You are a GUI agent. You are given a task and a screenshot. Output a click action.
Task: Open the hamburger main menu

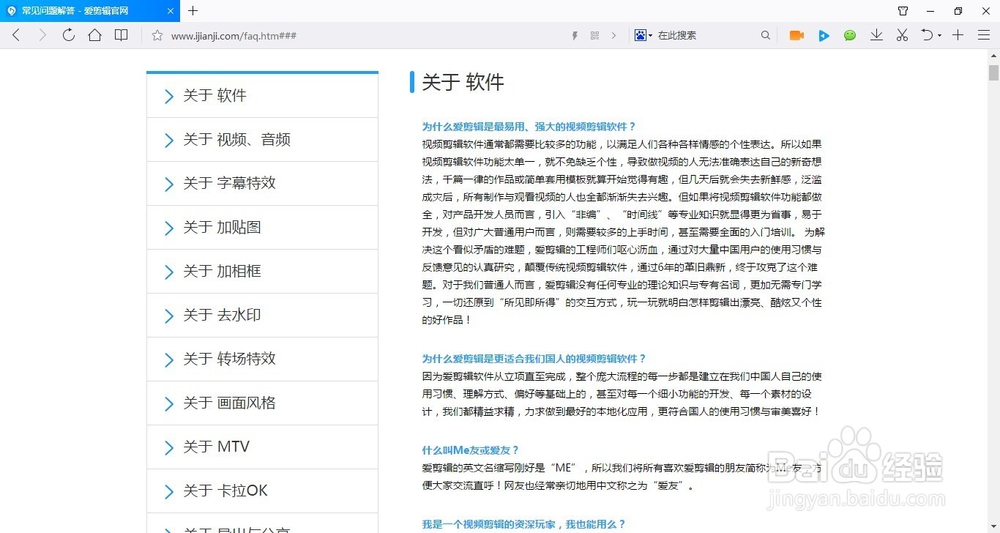coord(984,35)
